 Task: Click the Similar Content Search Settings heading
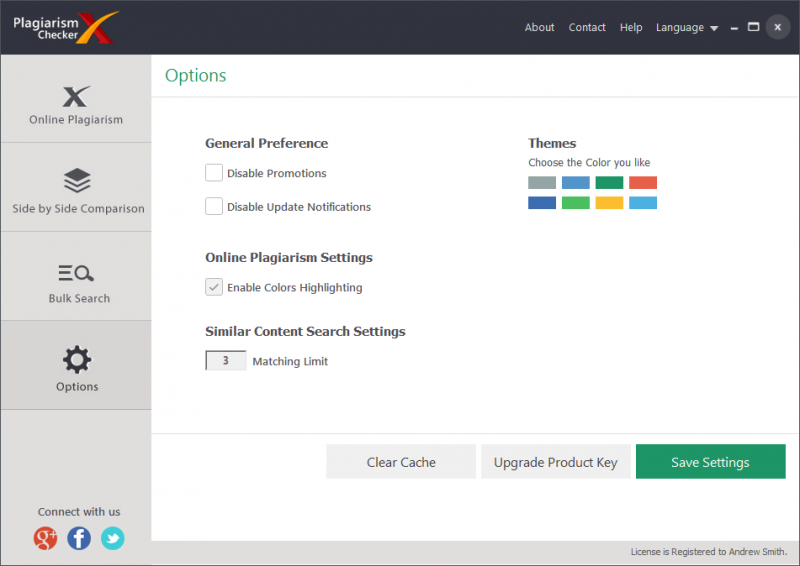tap(305, 331)
